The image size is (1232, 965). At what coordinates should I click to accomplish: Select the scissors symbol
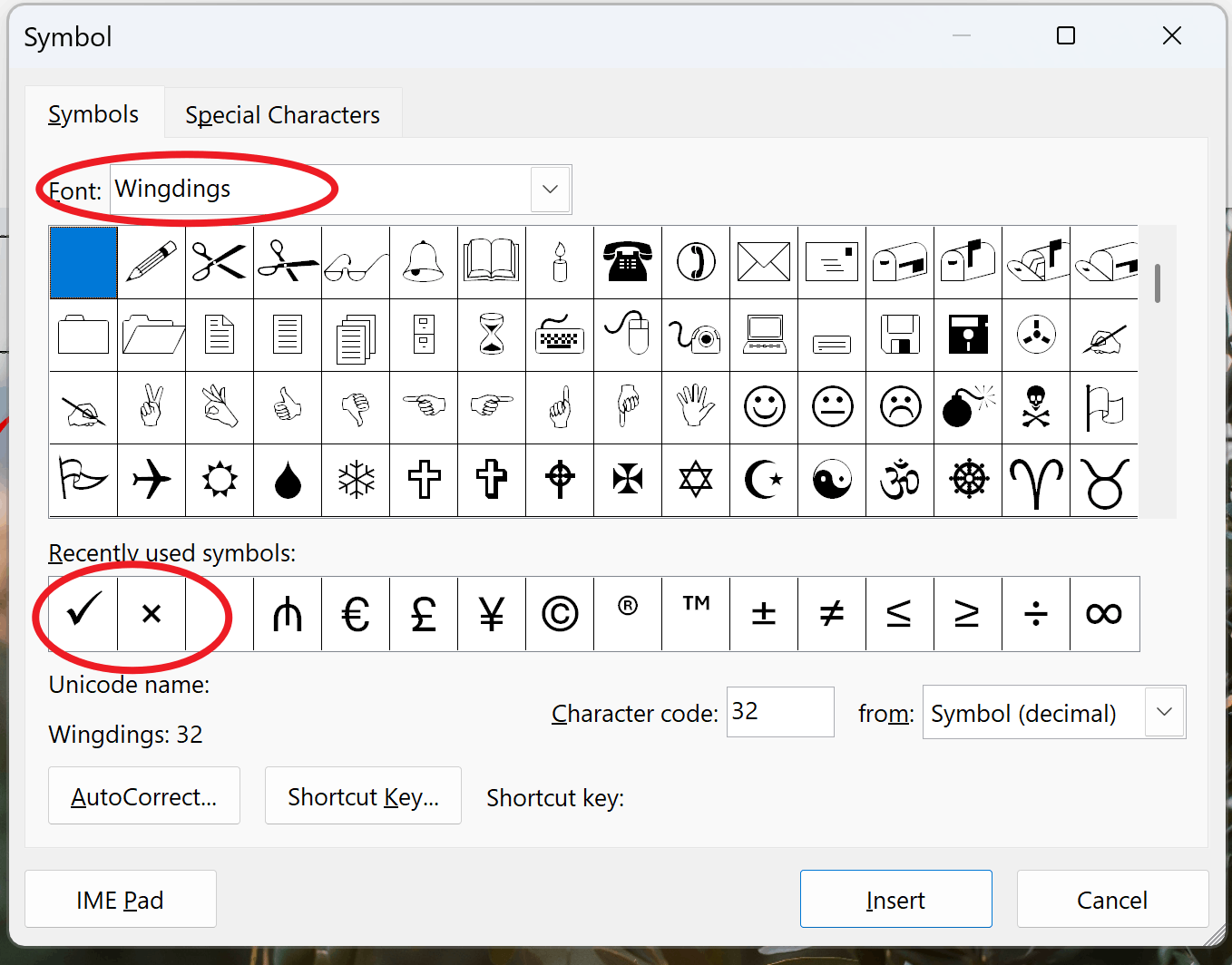click(219, 262)
